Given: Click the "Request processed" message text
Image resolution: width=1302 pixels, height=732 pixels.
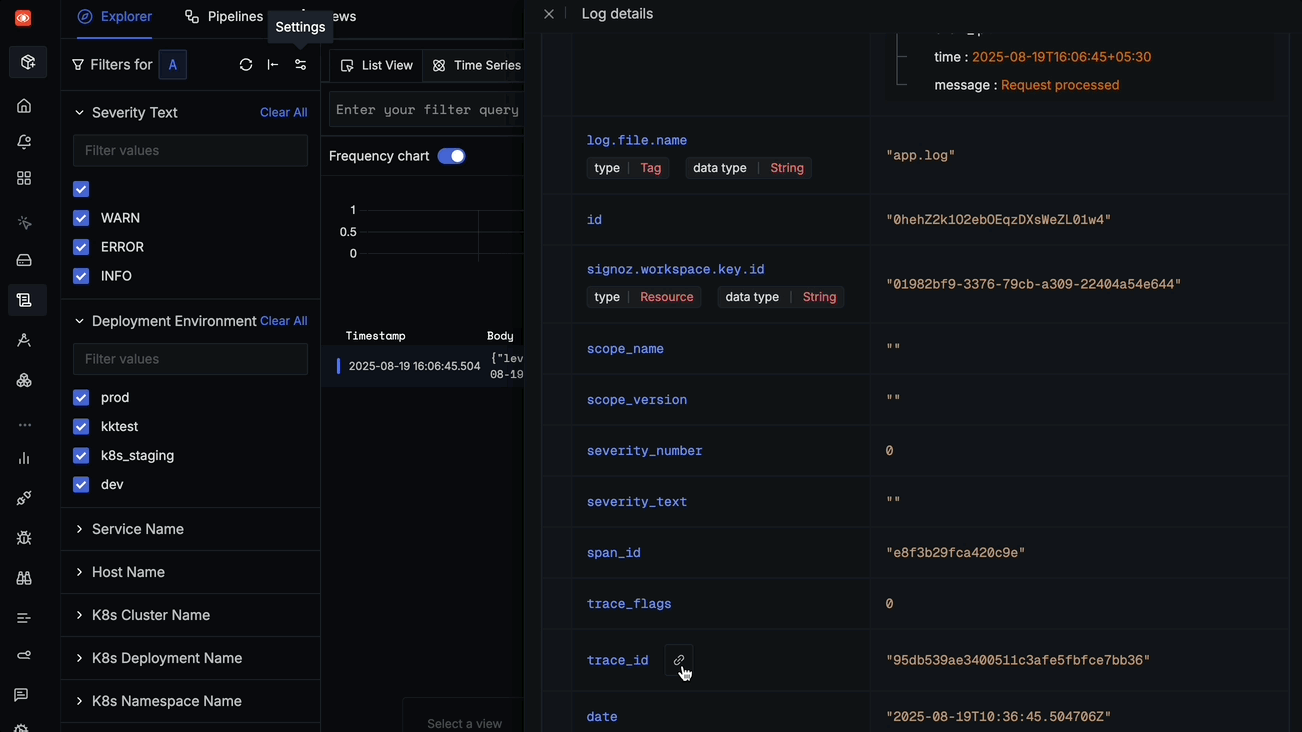Looking at the screenshot, I should pos(1060,85).
